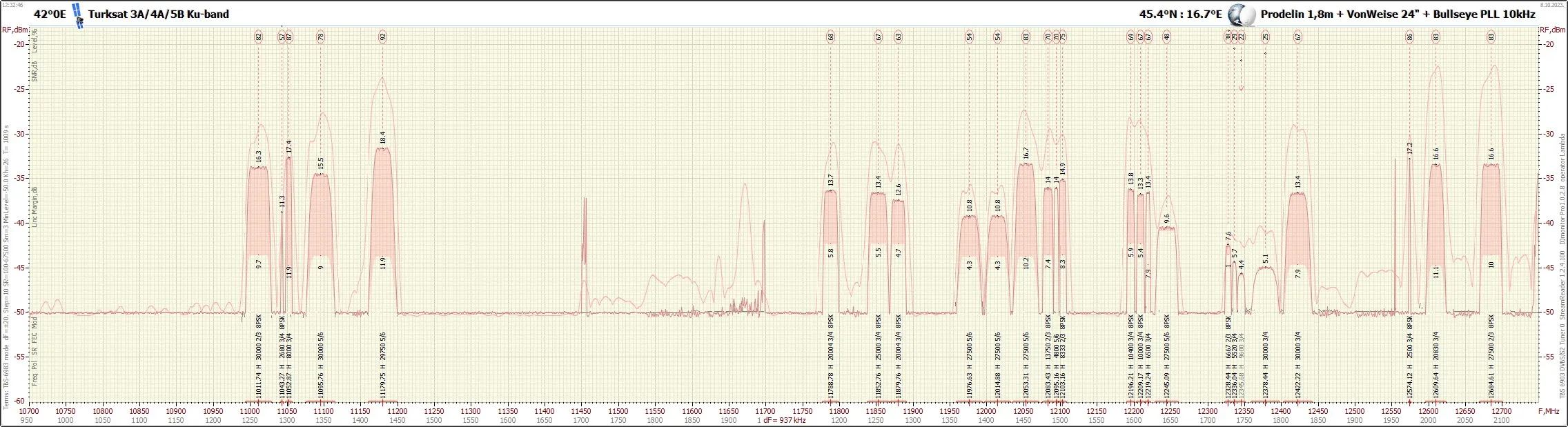Click the 45.4°N : 16.7°E location text
Image resolution: width=1568 pixels, height=427 pixels.
(x=1180, y=14)
